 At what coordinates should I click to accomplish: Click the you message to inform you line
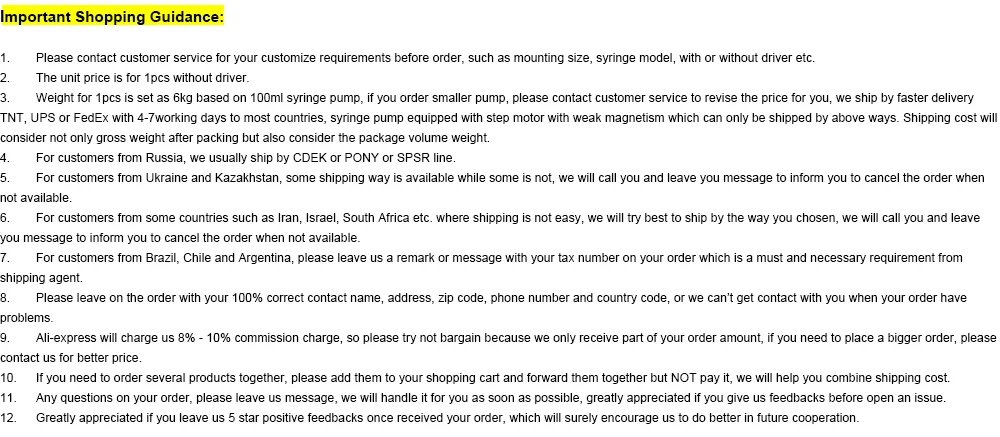(180, 238)
